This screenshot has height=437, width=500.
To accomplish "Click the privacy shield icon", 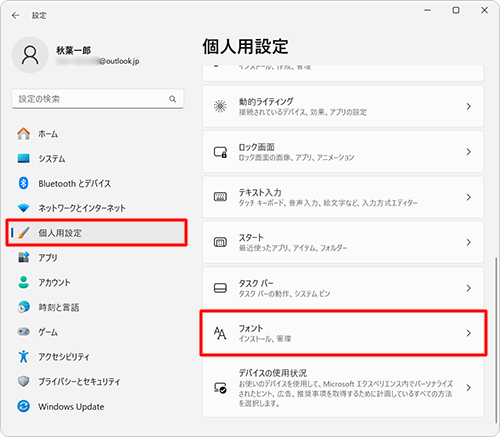I will (x=23, y=381).
